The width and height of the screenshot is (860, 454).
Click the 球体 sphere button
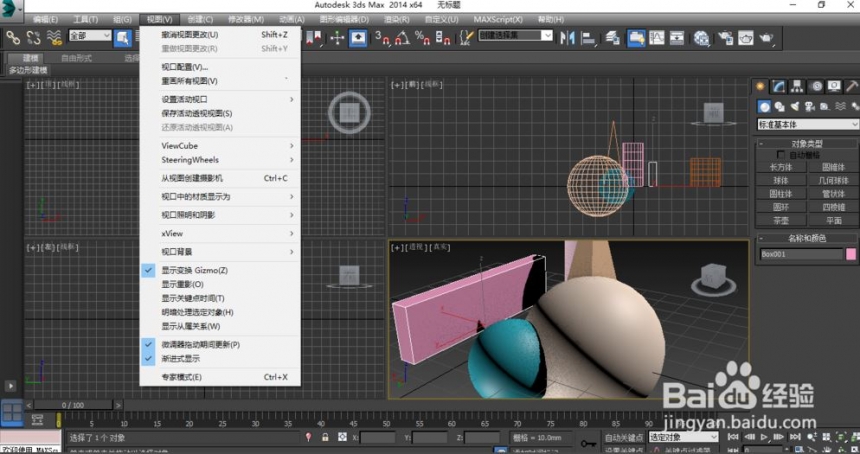[781, 180]
